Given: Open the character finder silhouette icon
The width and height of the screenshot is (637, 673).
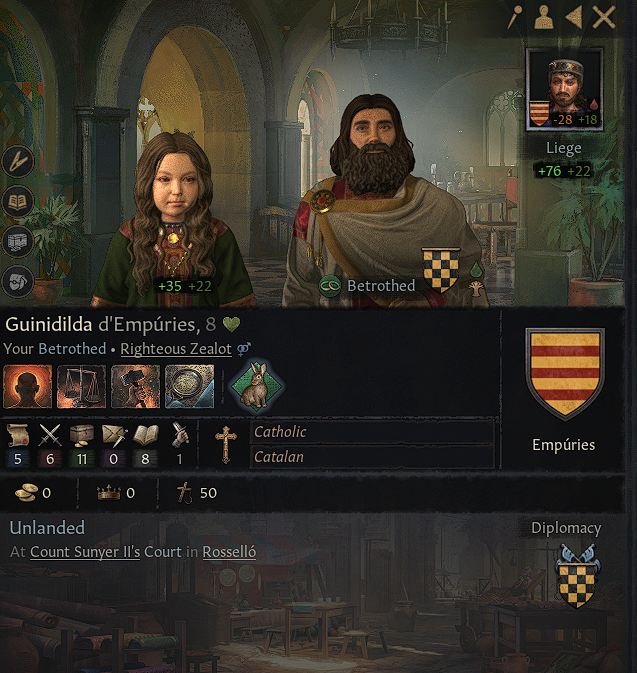Looking at the screenshot, I should (x=543, y=18).
